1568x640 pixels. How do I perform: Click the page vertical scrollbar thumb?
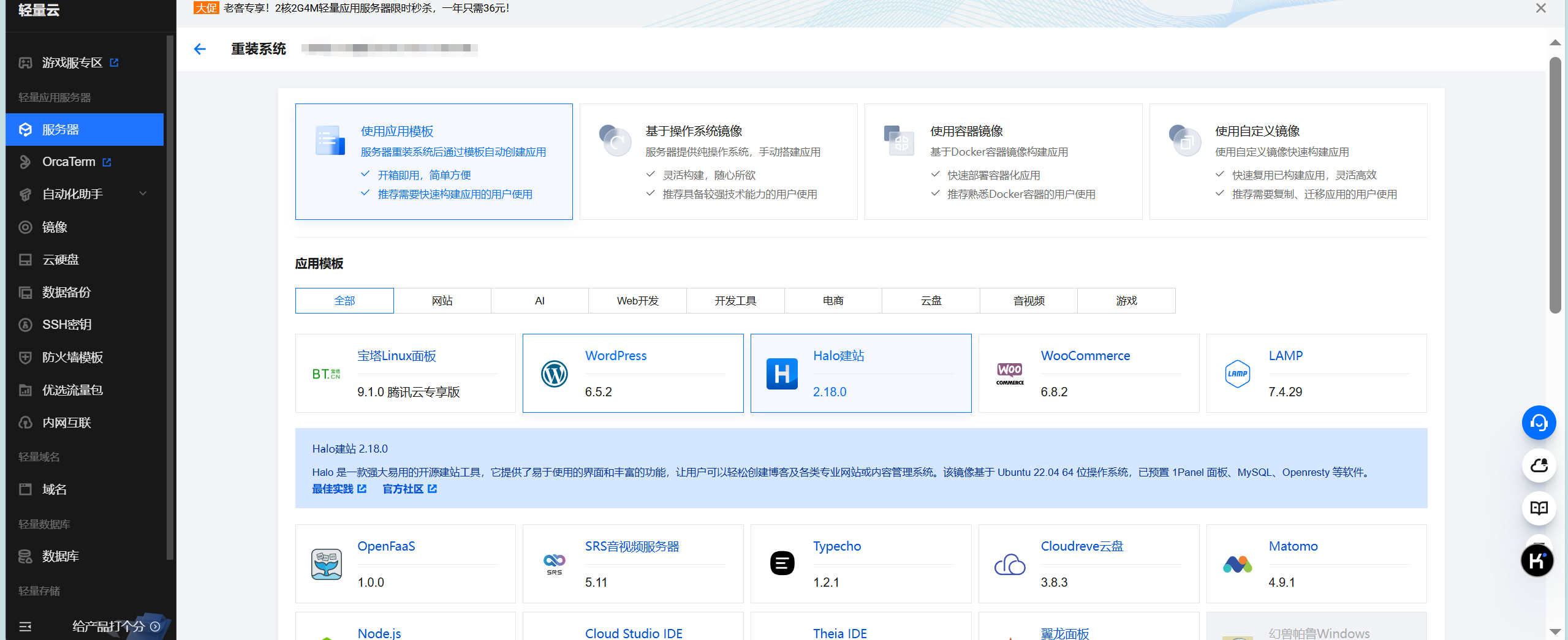1555,185
